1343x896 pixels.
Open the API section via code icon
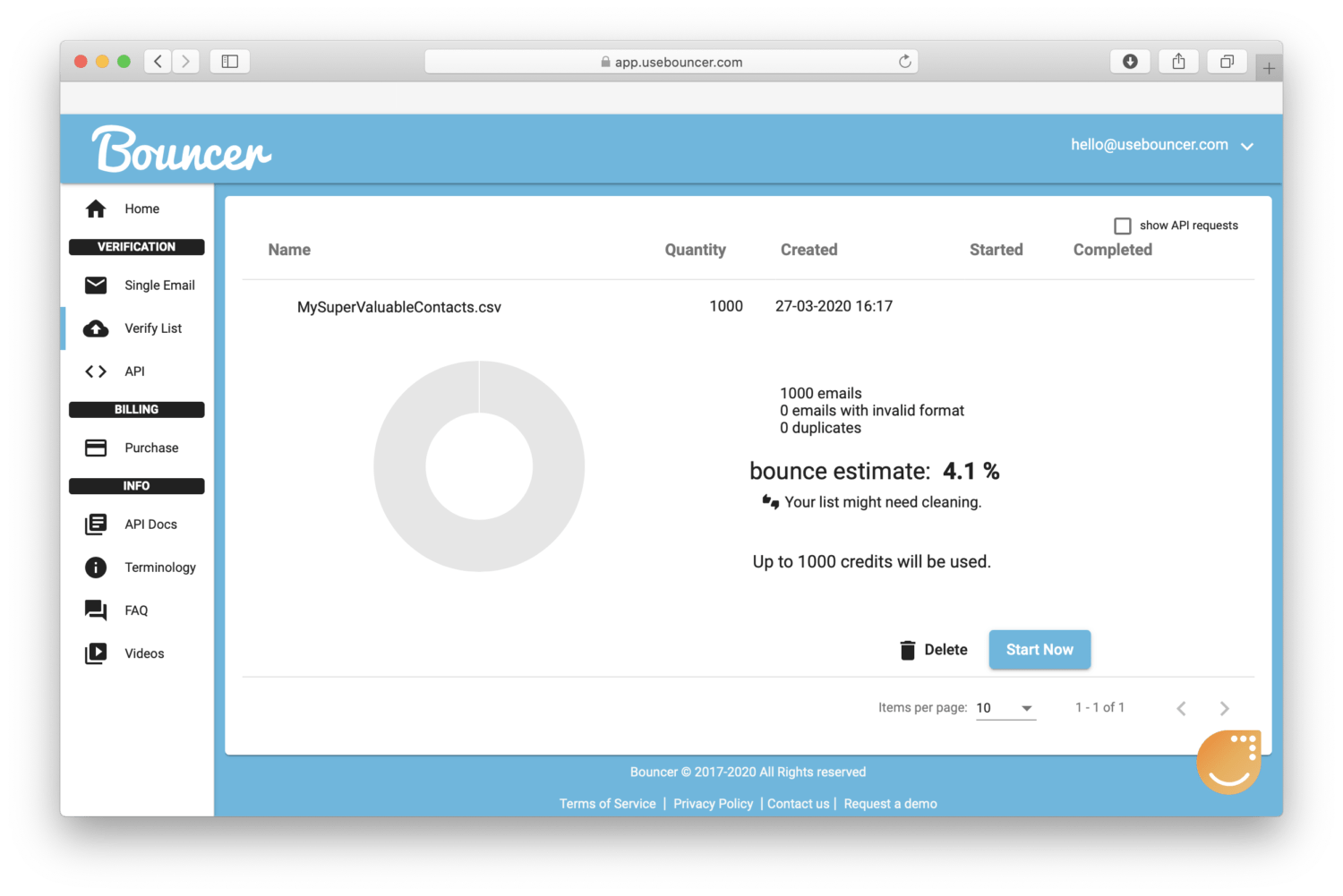click(95, 371)
